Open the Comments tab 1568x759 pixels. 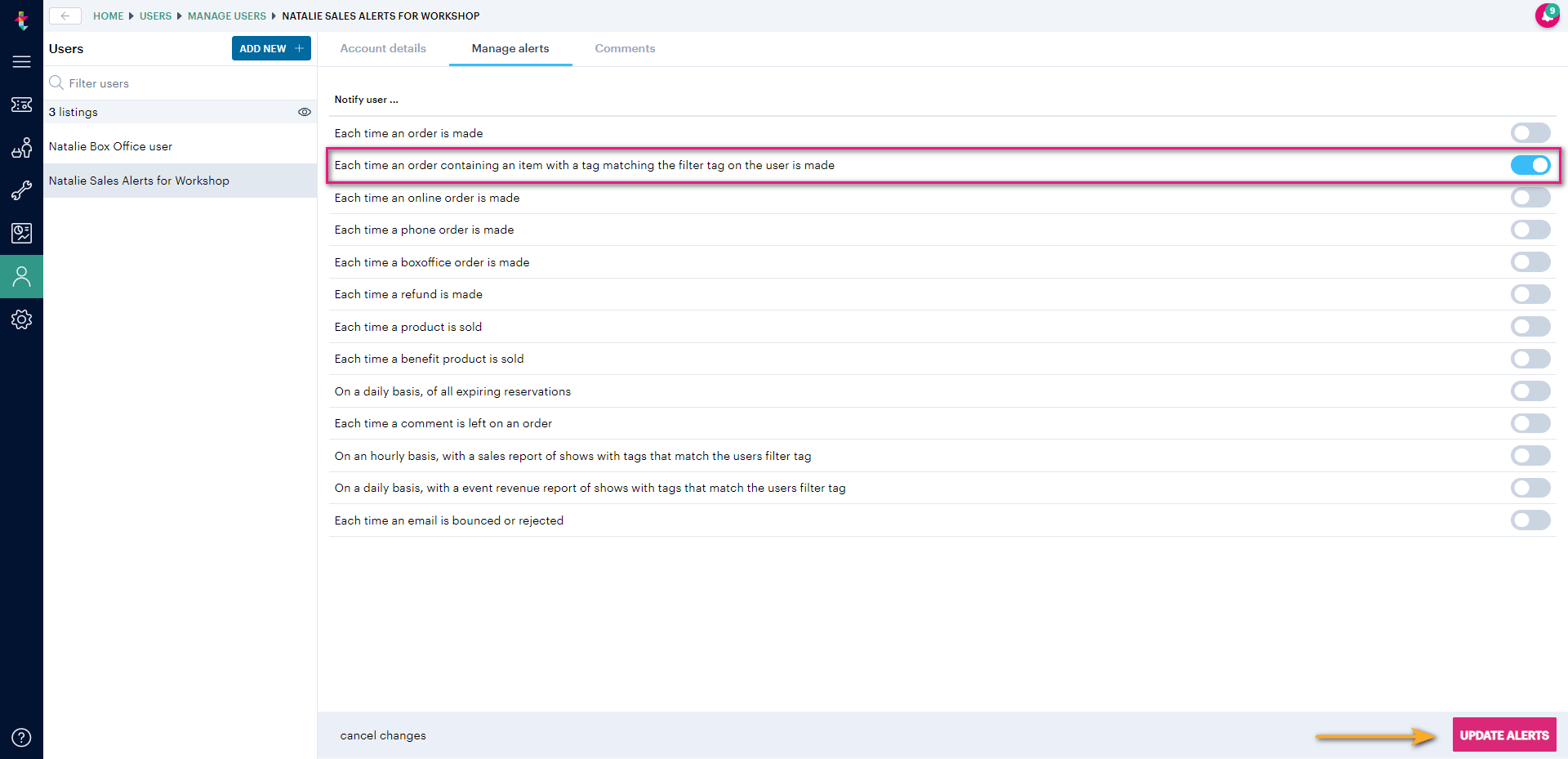625,48
